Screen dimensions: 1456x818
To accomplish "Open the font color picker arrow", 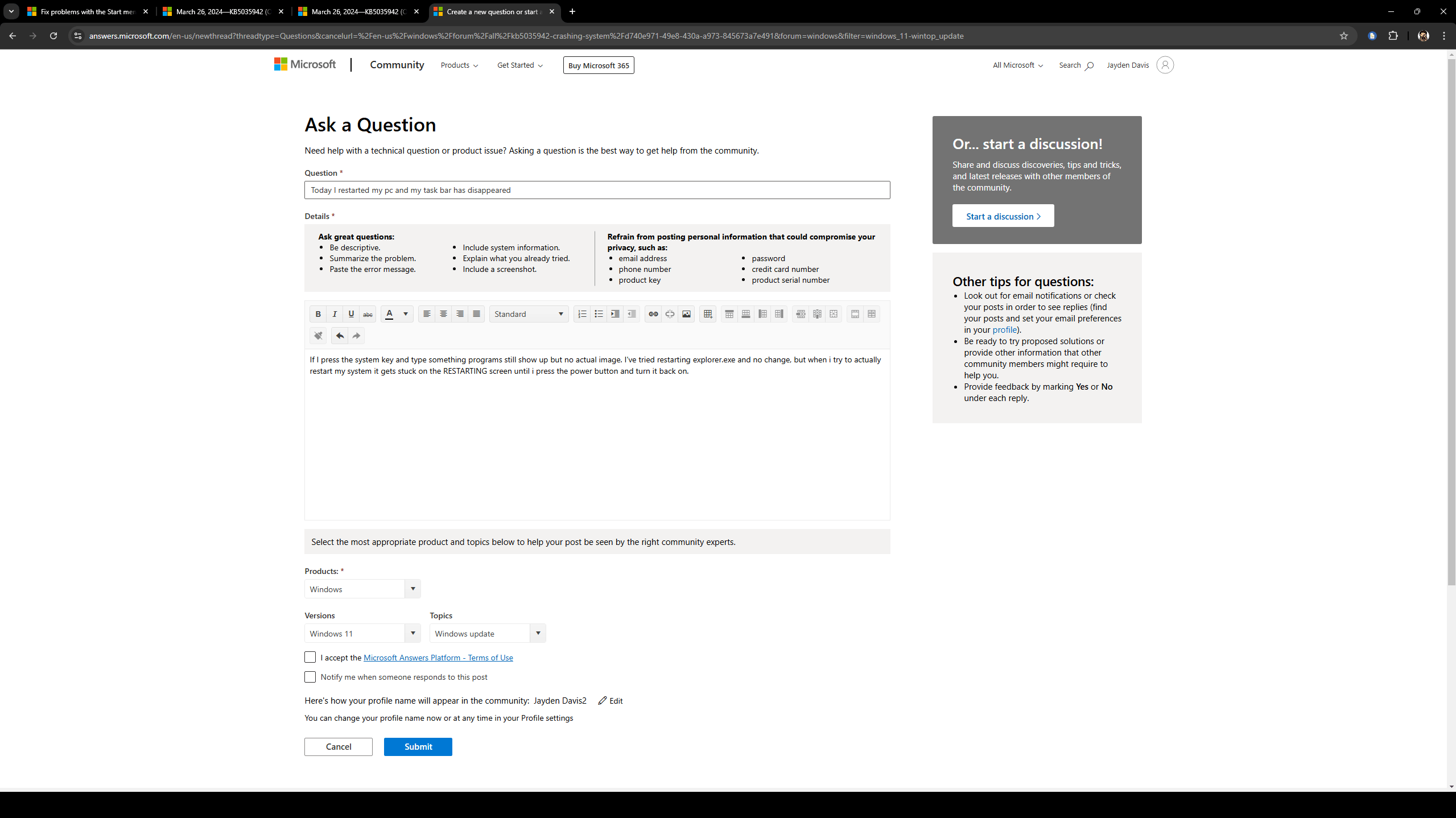I will [x=406, y=314].
